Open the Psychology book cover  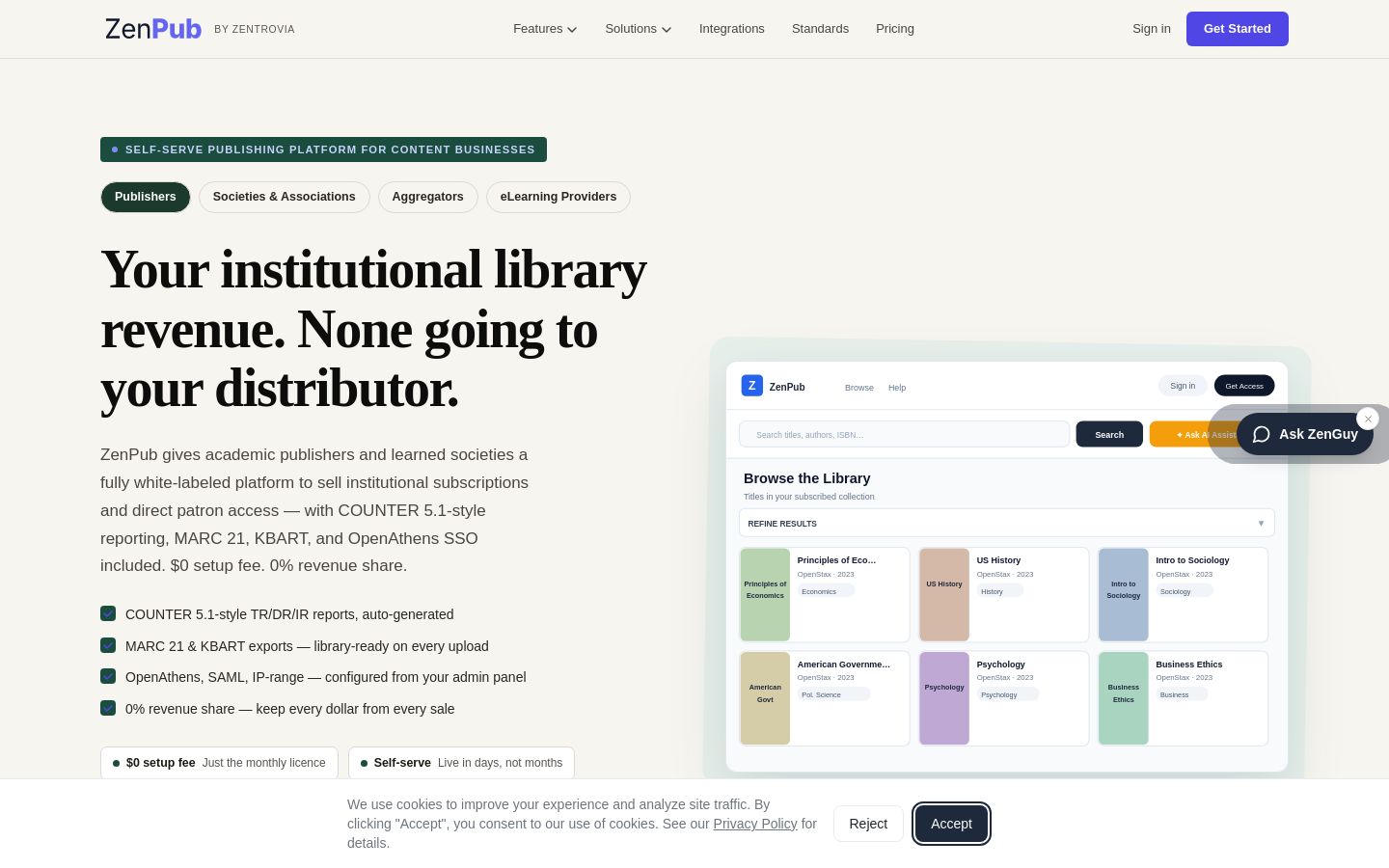[944, 698]
